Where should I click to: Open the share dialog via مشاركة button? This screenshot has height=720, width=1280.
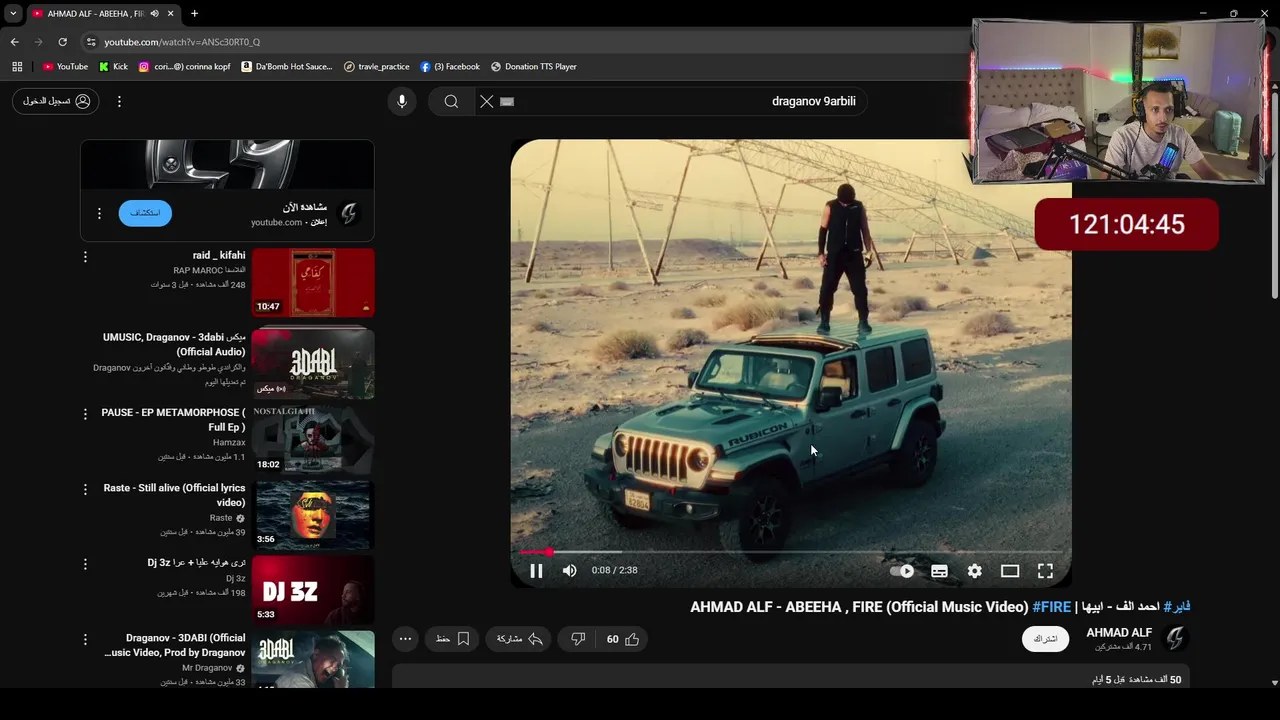click(519, 639)
